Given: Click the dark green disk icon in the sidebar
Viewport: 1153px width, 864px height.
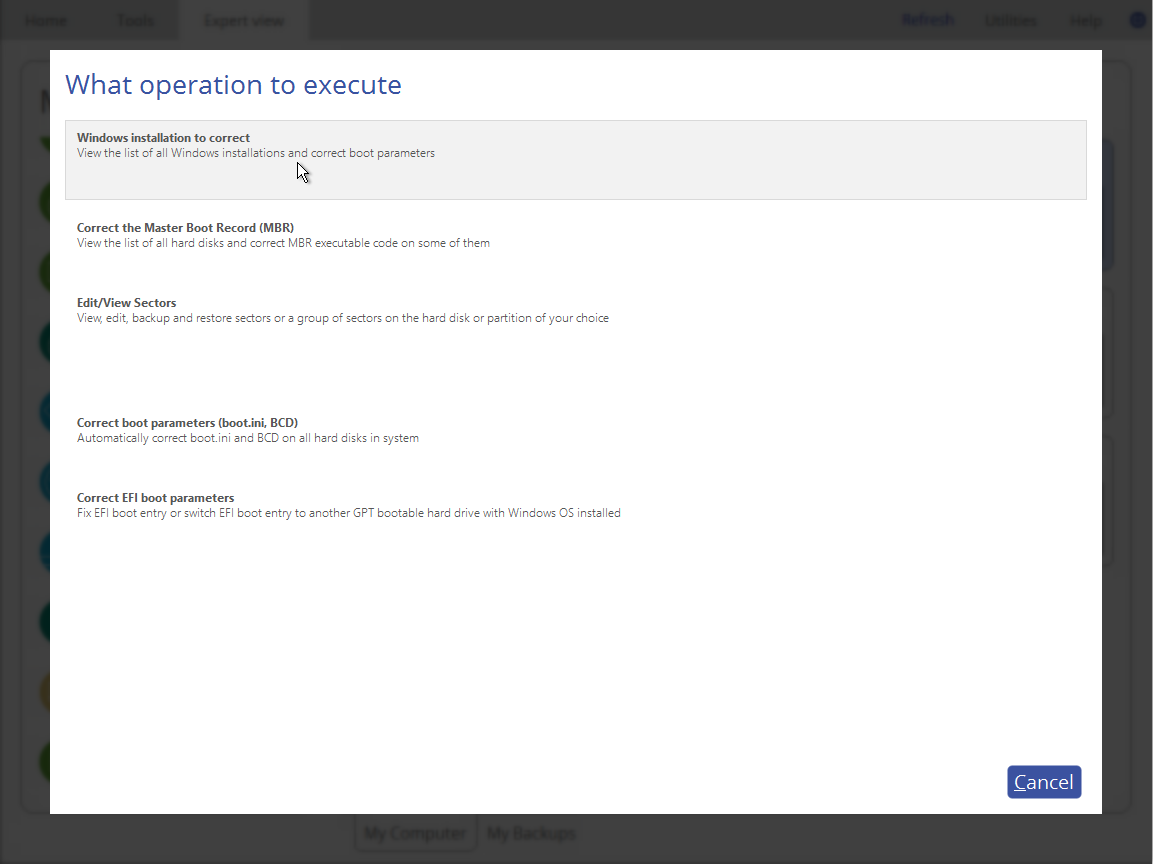Looking at the screenshot, I should tap(47, 621).
